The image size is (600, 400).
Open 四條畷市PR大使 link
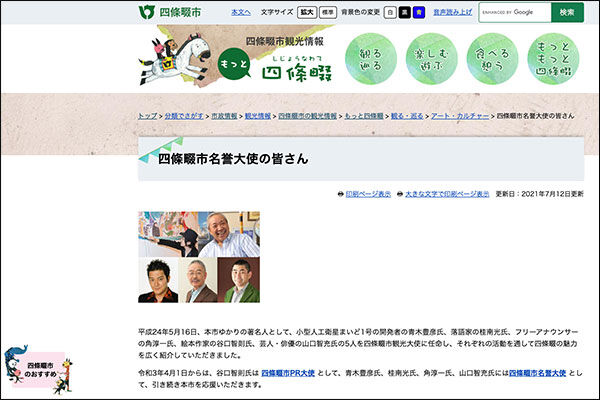(288, 373)
